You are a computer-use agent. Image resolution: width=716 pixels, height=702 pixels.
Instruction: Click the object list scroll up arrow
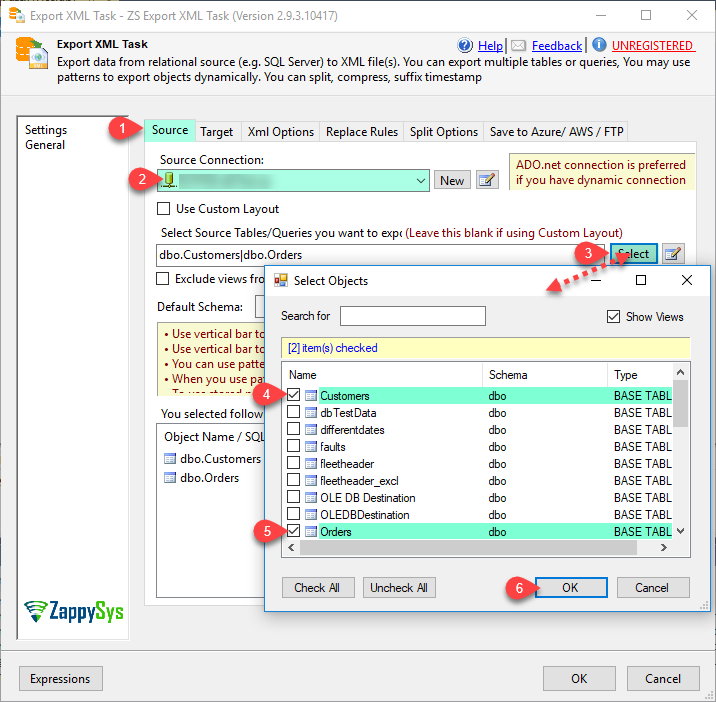(x=681, y=372)
